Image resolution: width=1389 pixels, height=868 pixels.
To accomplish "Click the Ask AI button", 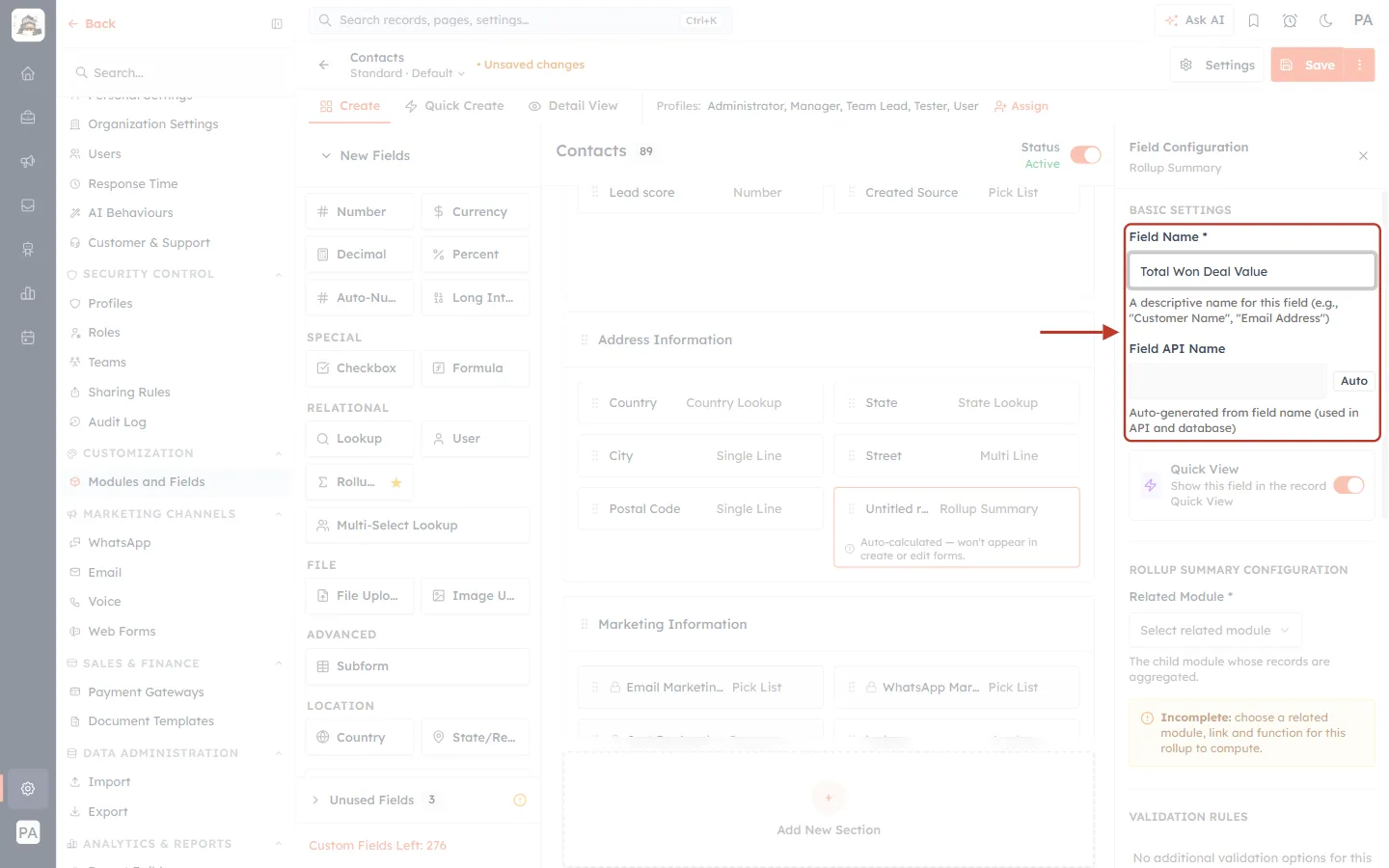I will 1194,20.
